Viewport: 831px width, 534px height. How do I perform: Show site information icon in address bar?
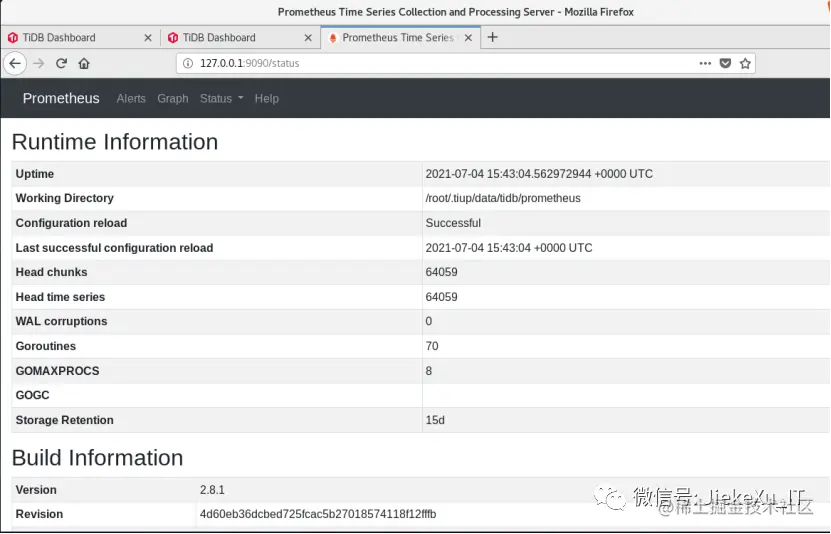point(188,63)
